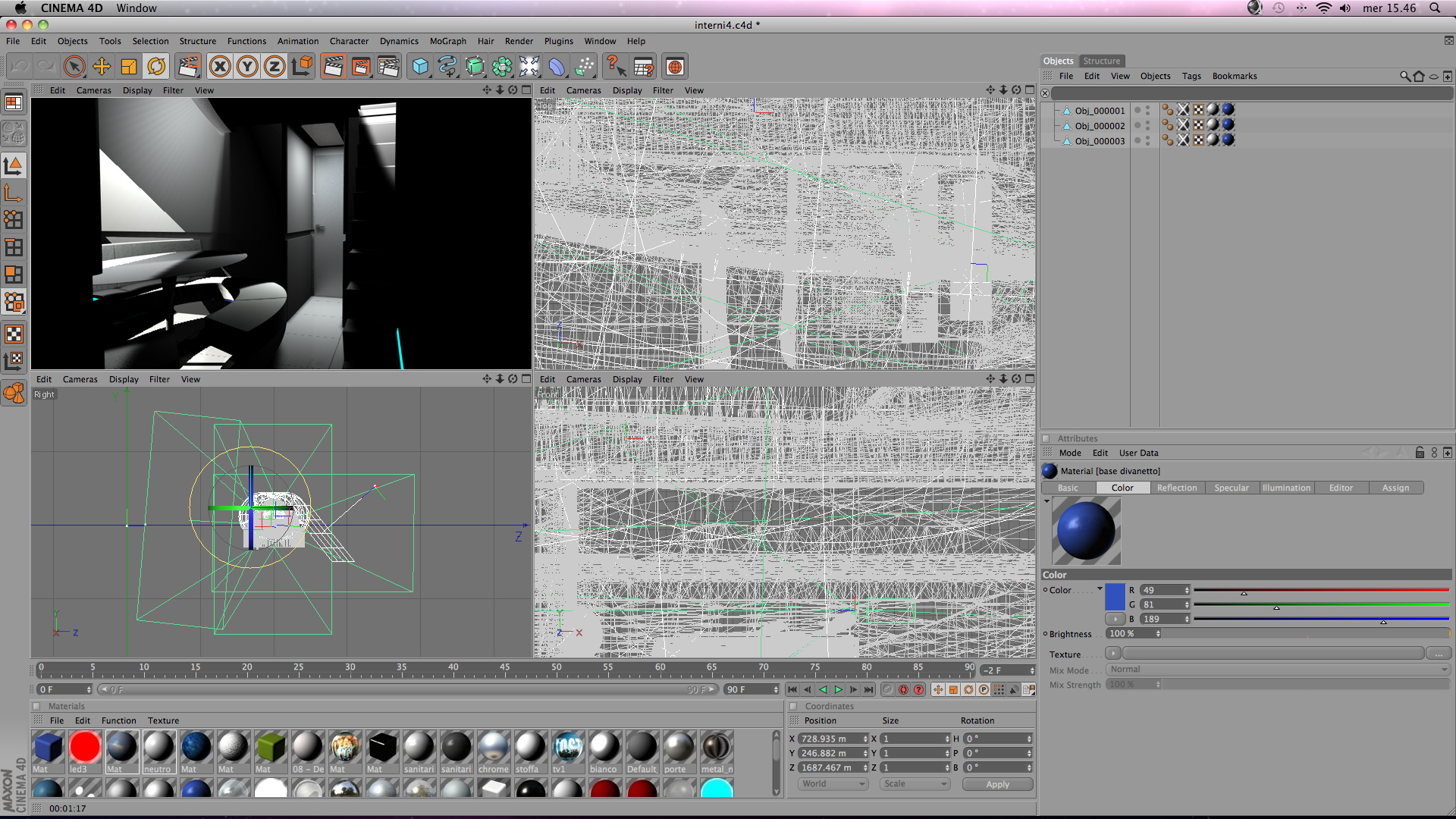Screen dimensions: 1456x819
Task: Switch to the Reflection material tab
Action: coord(1176,488)
